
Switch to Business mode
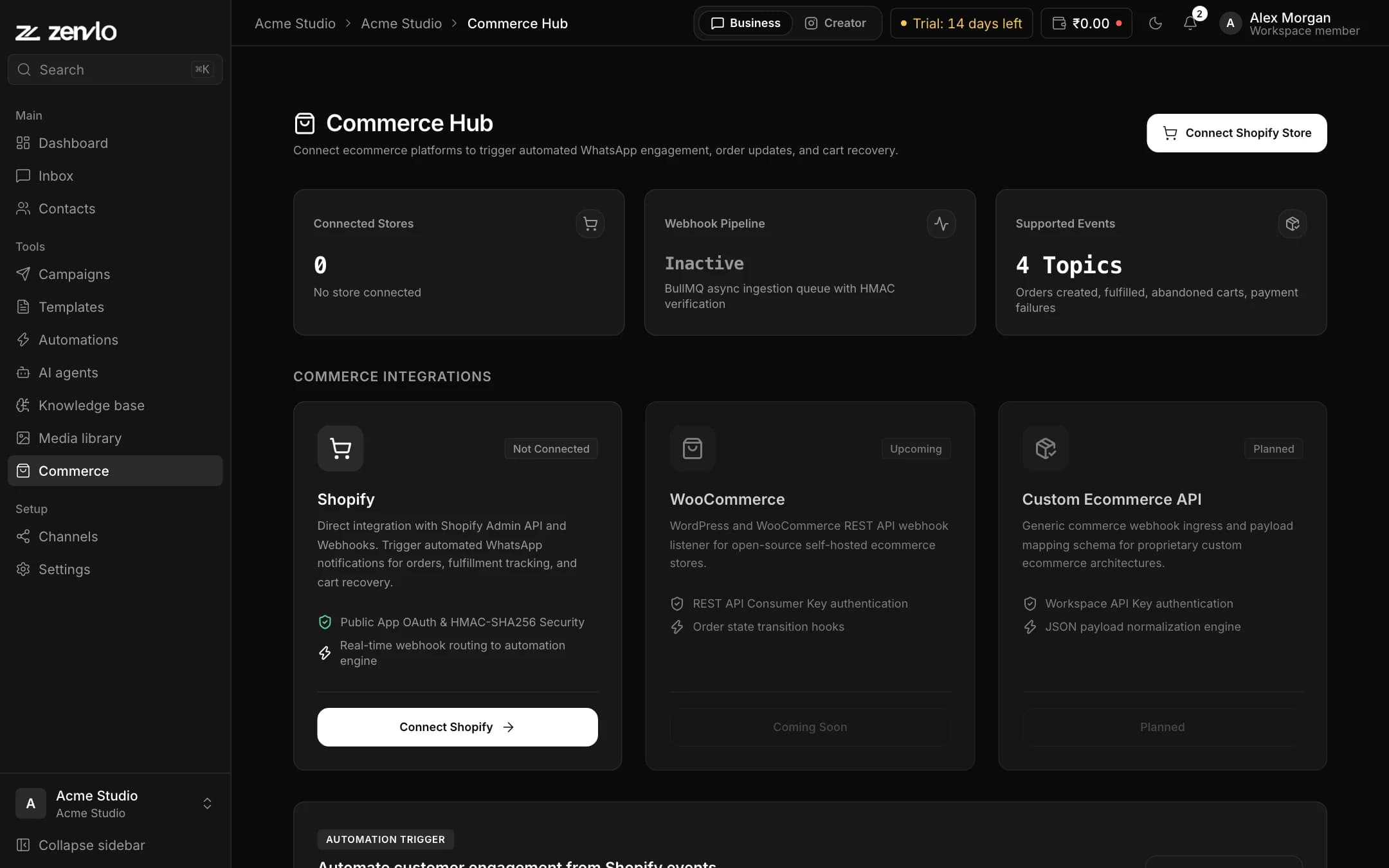pos(745,23)
